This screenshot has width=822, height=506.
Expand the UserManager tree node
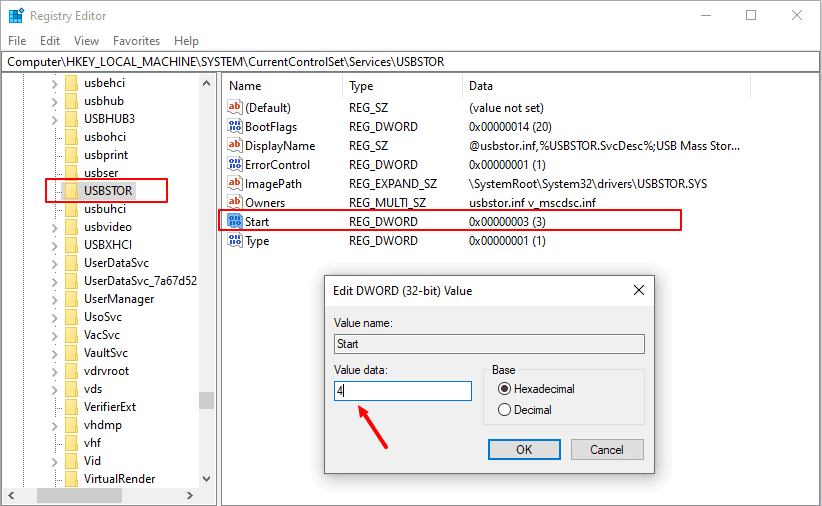pos(55,299)
